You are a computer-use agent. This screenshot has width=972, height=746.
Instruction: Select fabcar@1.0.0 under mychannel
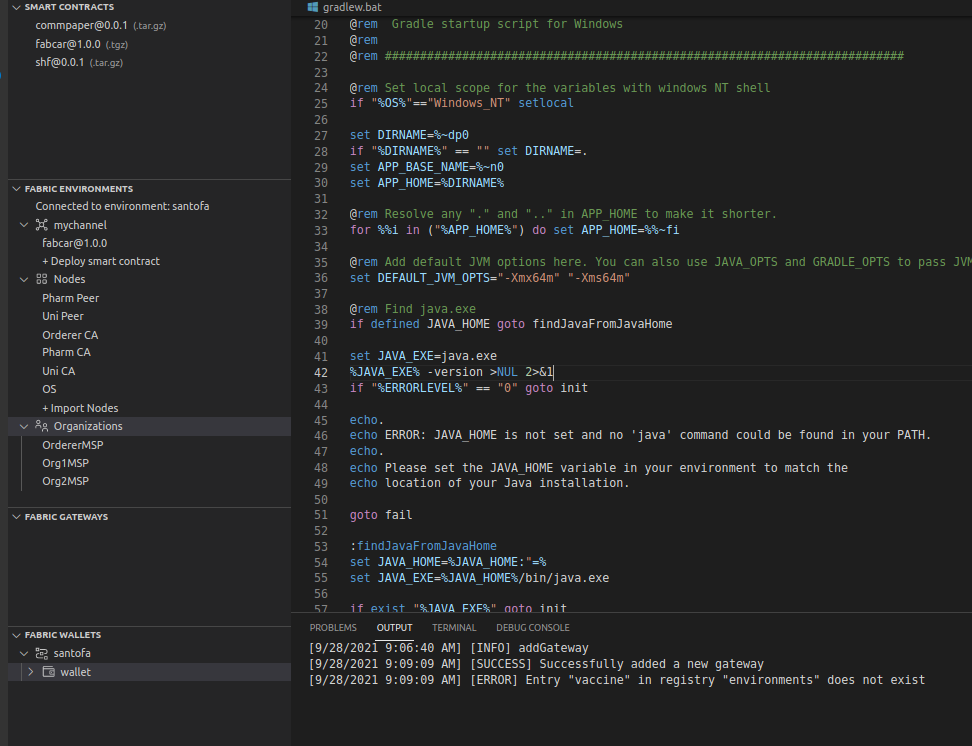point(74,243)
